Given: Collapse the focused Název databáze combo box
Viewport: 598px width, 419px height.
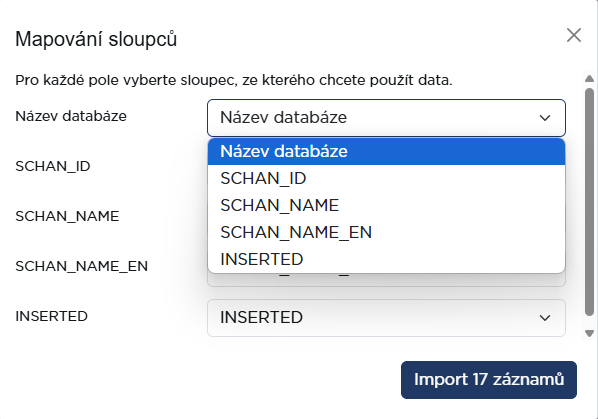Looking at the screenshot, I should (386, 118).
